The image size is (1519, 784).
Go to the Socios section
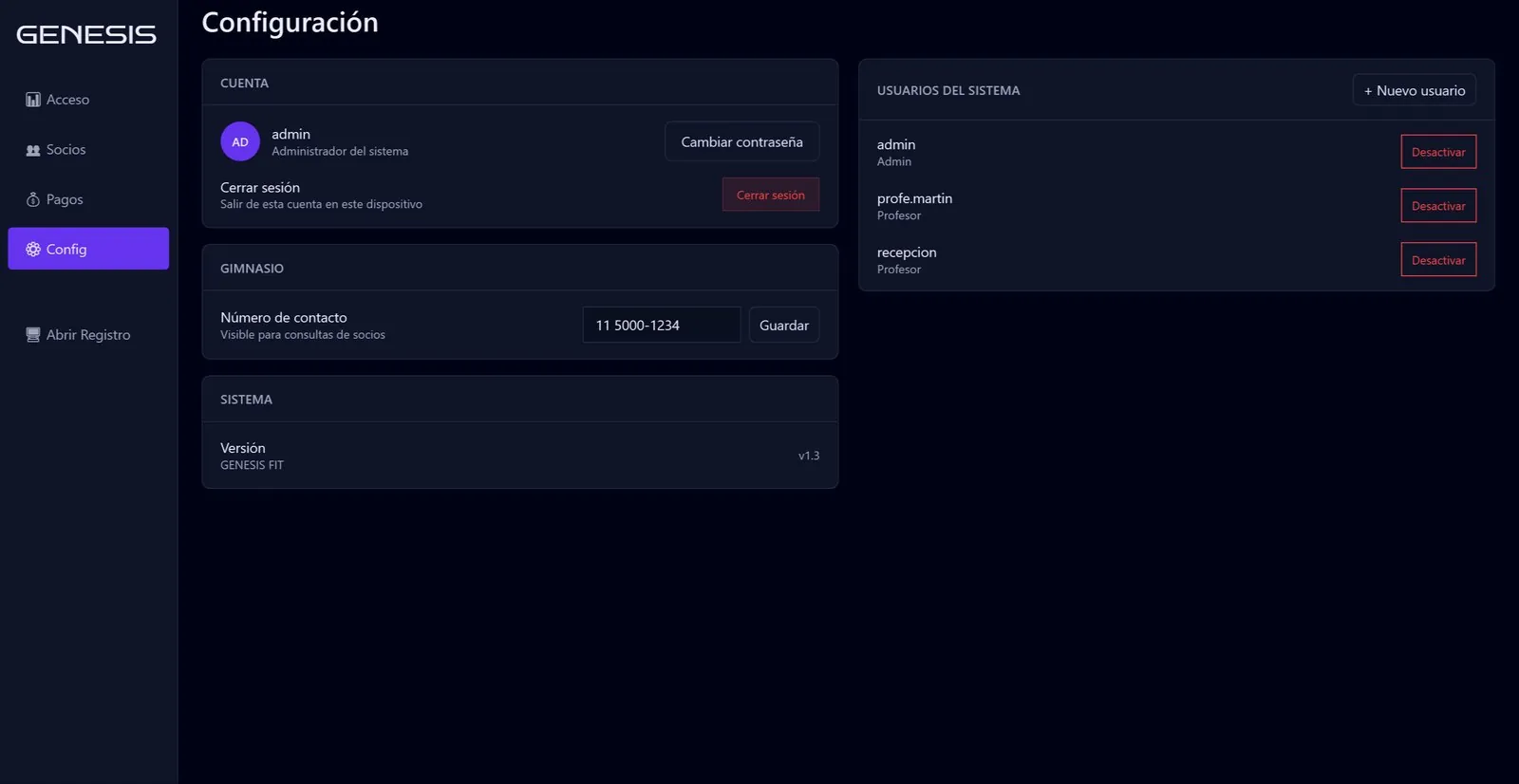[88, 150]
